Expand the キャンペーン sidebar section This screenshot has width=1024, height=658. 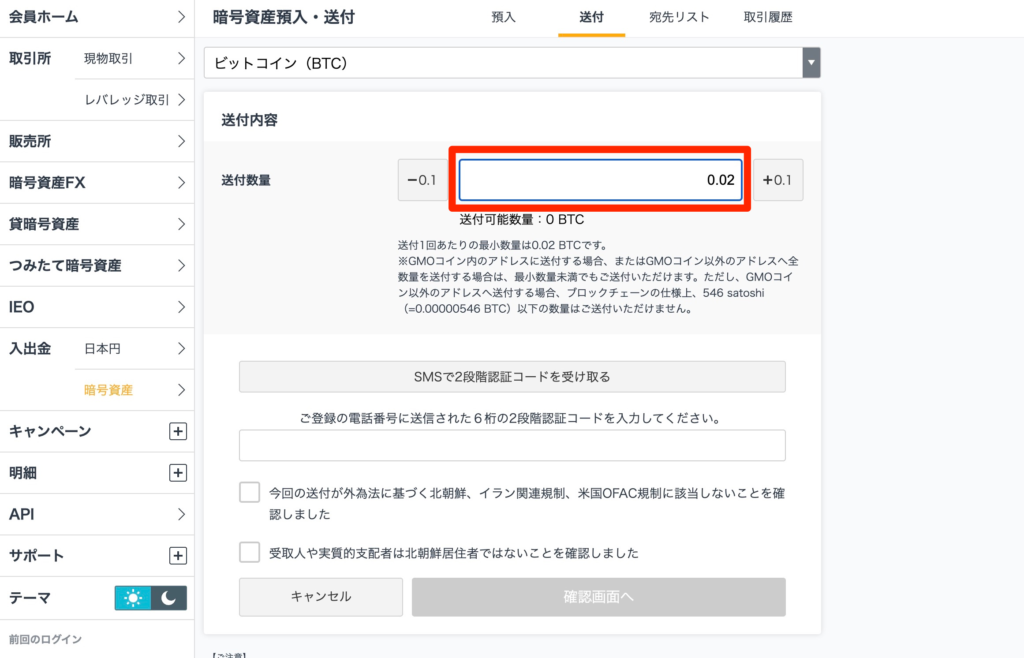coord(178,431)
